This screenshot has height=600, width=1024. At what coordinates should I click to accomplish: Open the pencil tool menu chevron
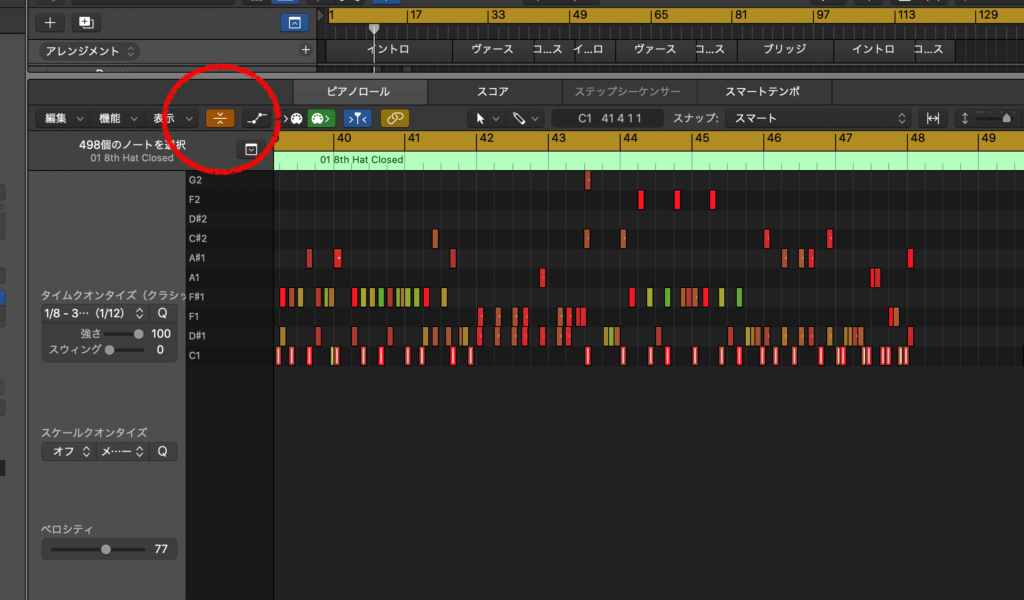[535, 119]
